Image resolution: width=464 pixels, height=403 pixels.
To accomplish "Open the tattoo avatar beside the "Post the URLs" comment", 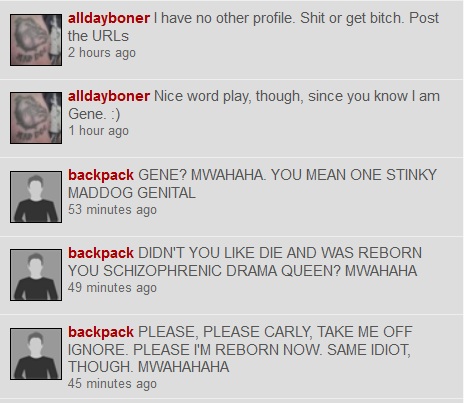I will (36, 40).
